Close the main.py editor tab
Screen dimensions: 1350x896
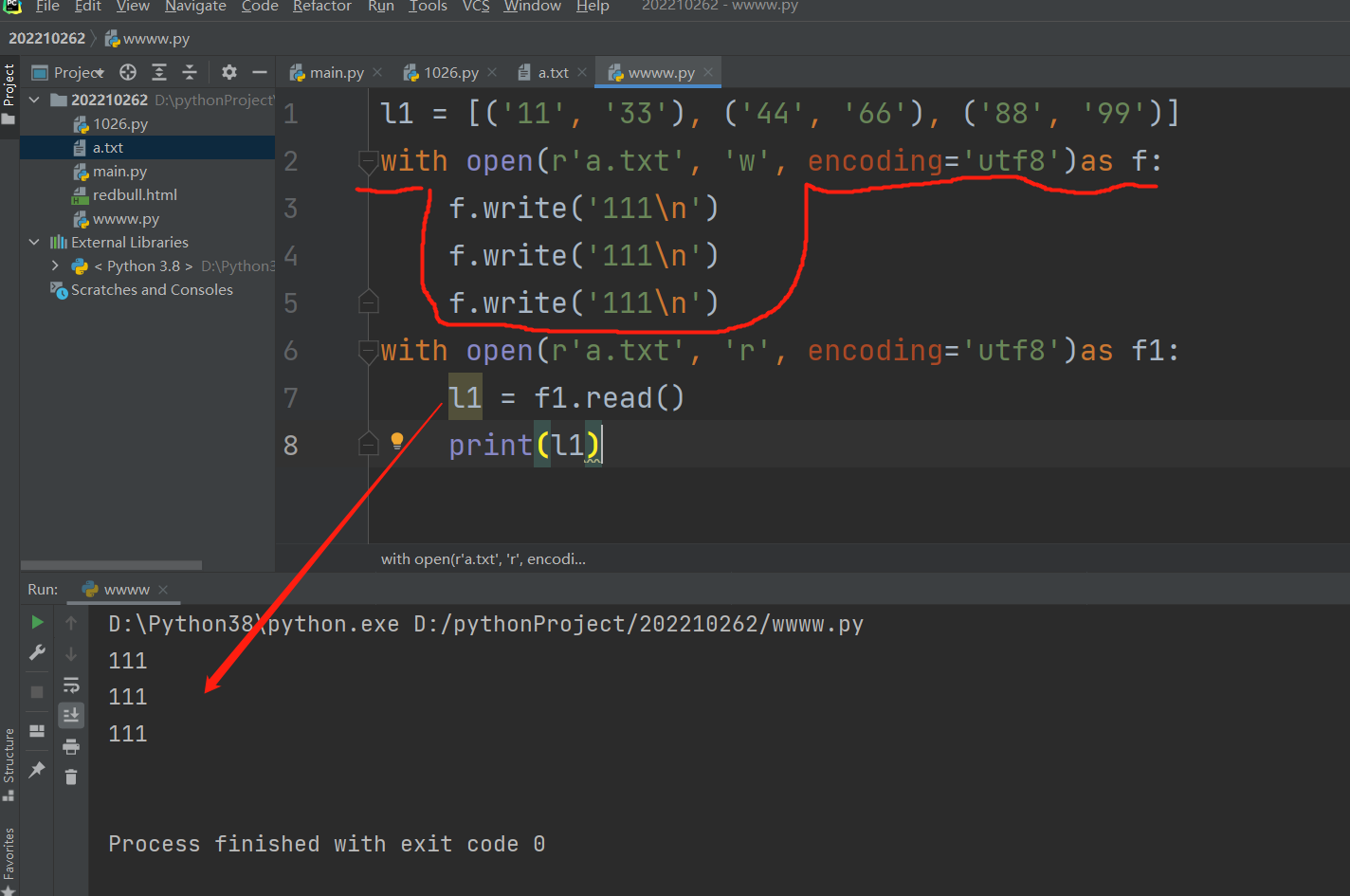pos(377,72)
